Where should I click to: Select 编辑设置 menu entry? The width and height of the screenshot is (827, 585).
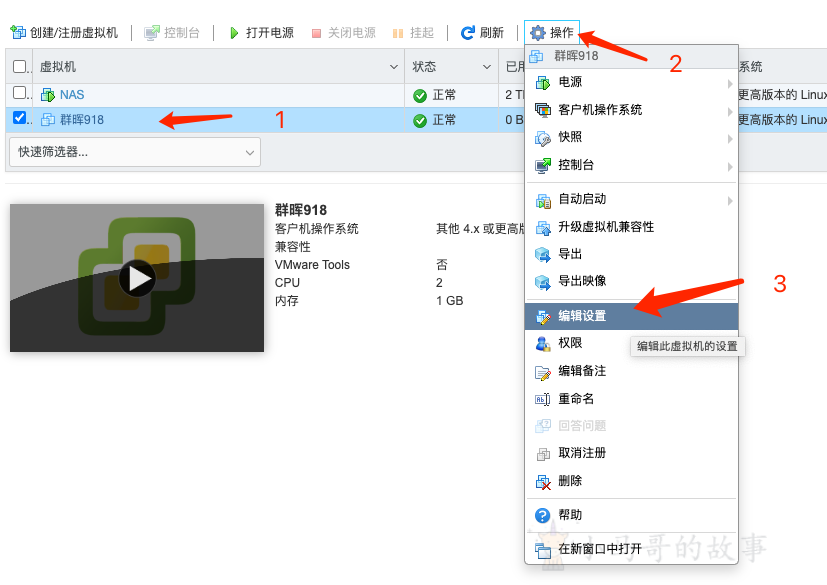[x=631, y=316]
